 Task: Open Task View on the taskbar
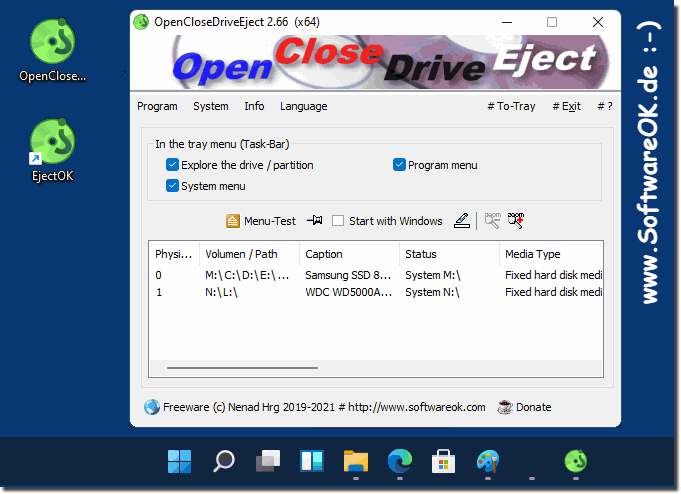click(268, 461)
